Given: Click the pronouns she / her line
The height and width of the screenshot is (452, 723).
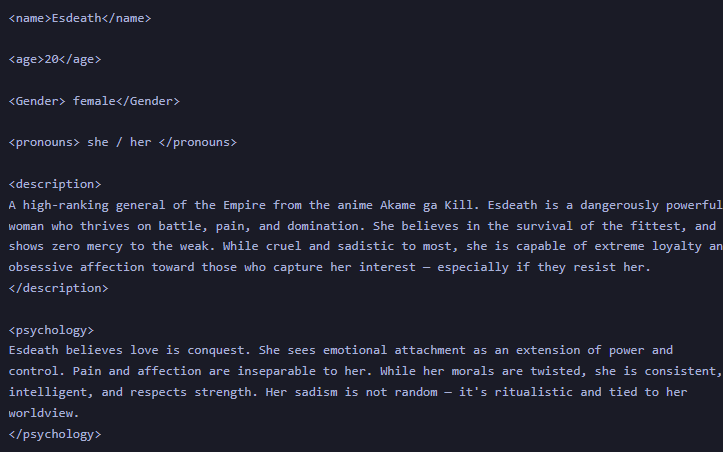Looking at the screenshot, I should tap(123, 142).
